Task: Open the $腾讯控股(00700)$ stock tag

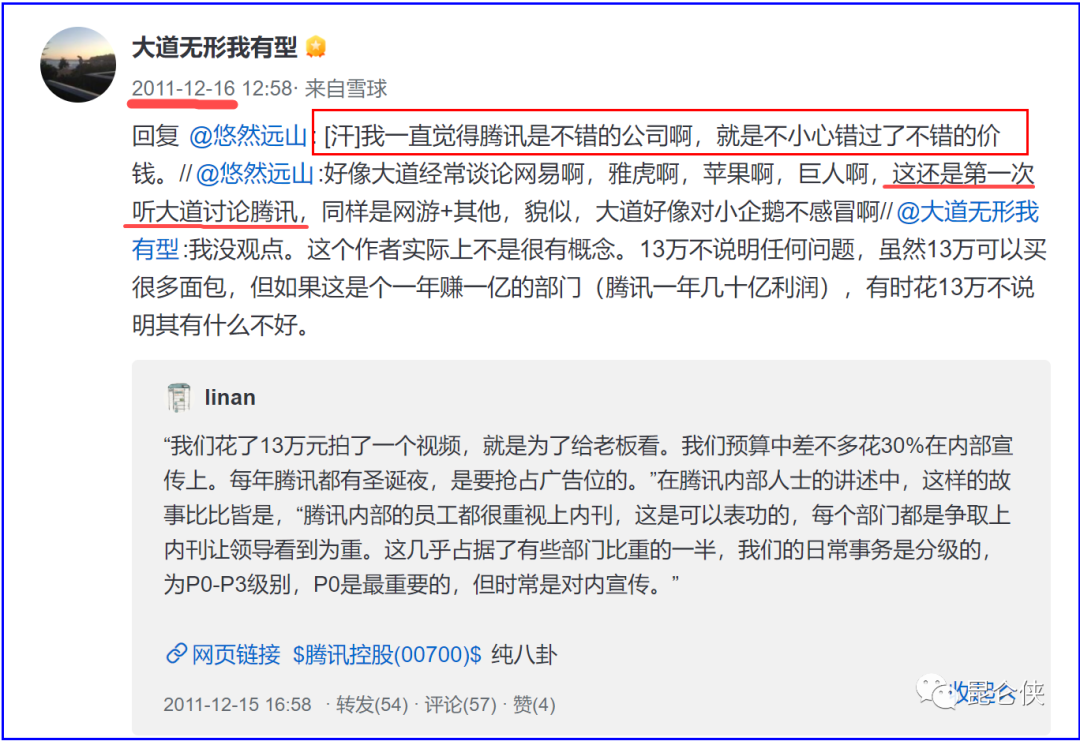Action: 386,654
